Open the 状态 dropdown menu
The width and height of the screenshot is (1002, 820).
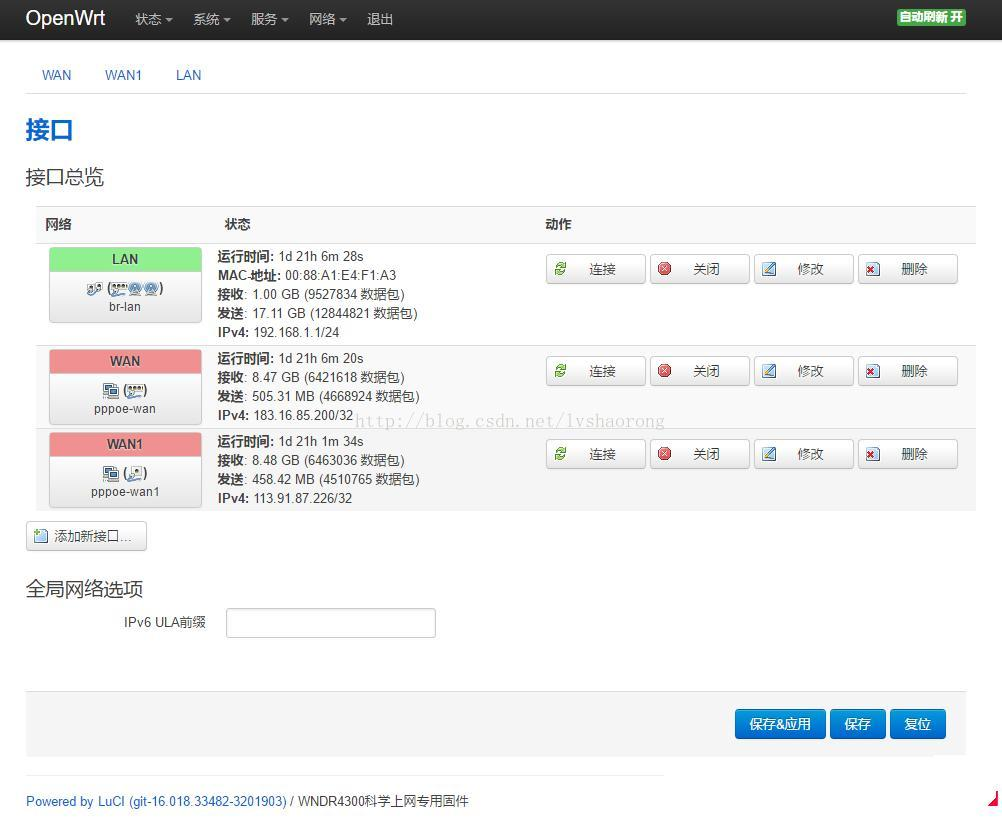[x=154, y=19]
